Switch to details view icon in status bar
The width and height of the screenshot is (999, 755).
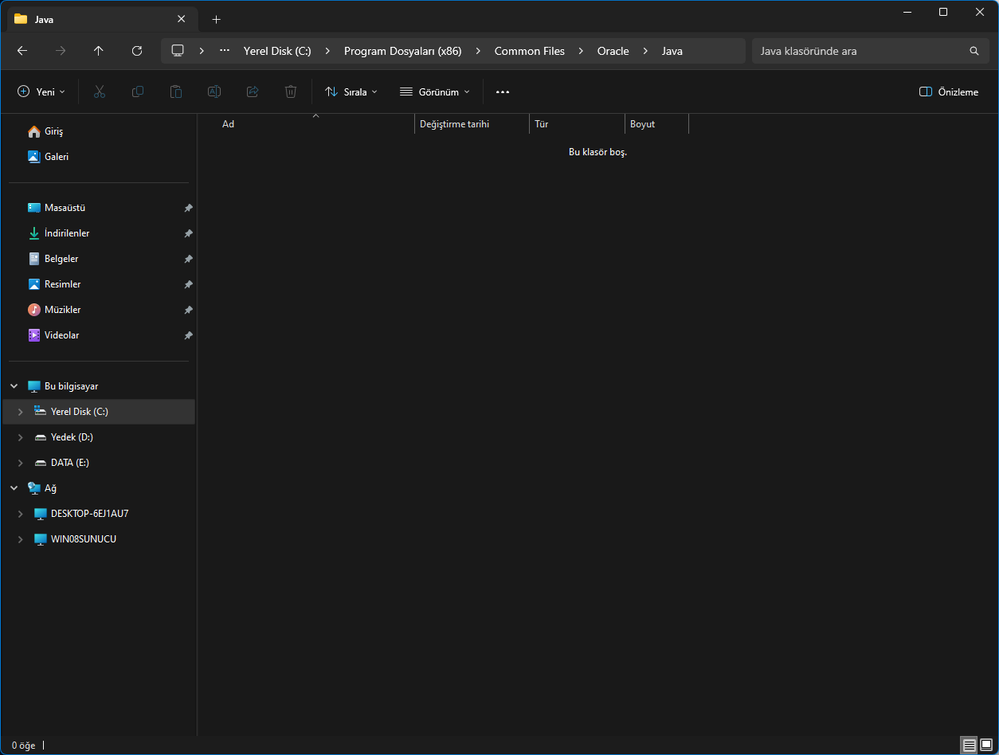[969, 745]
